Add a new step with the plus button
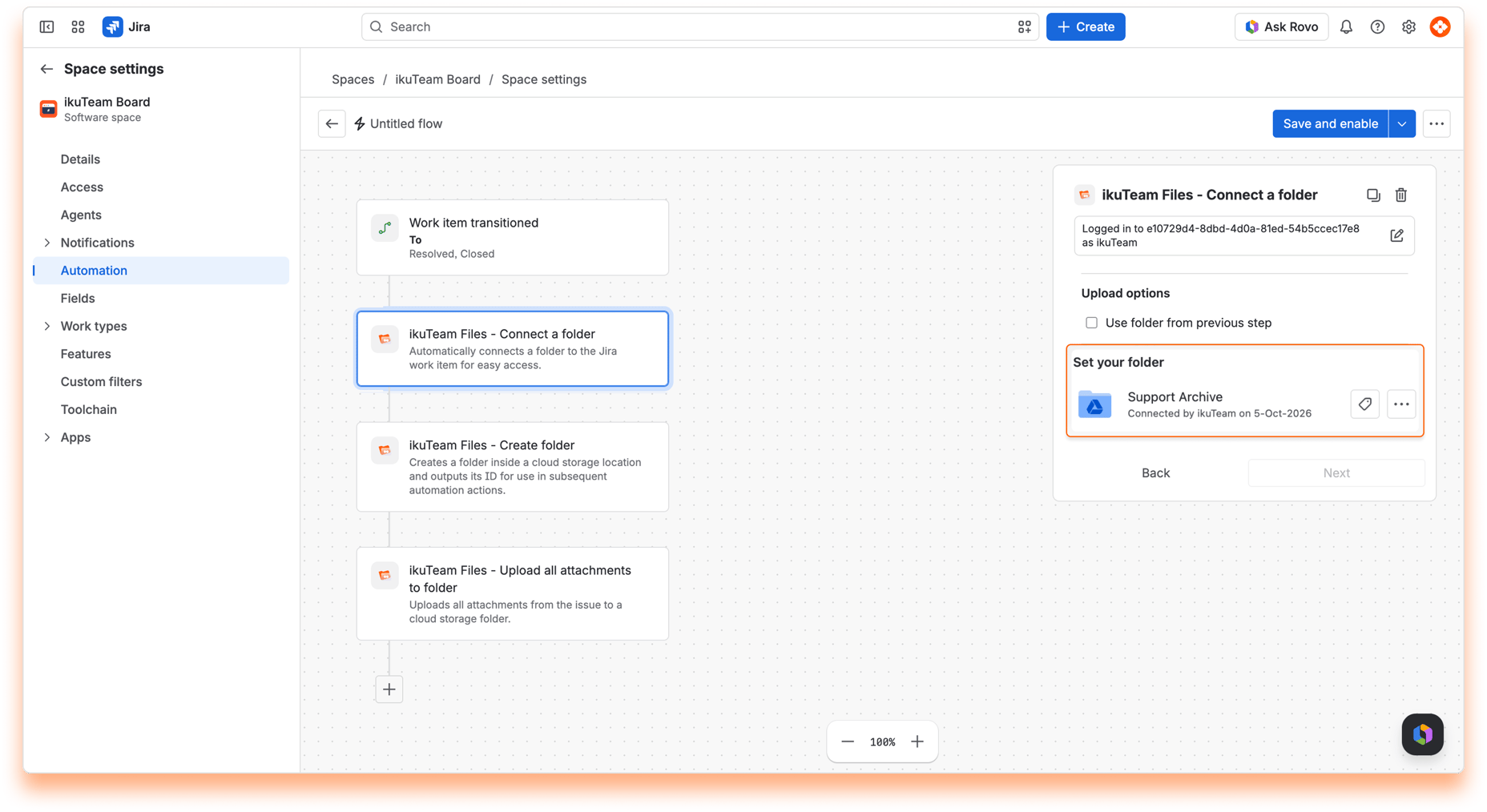Image resolution: width=1487 pixels, height=812 pixels. point(389,689)
